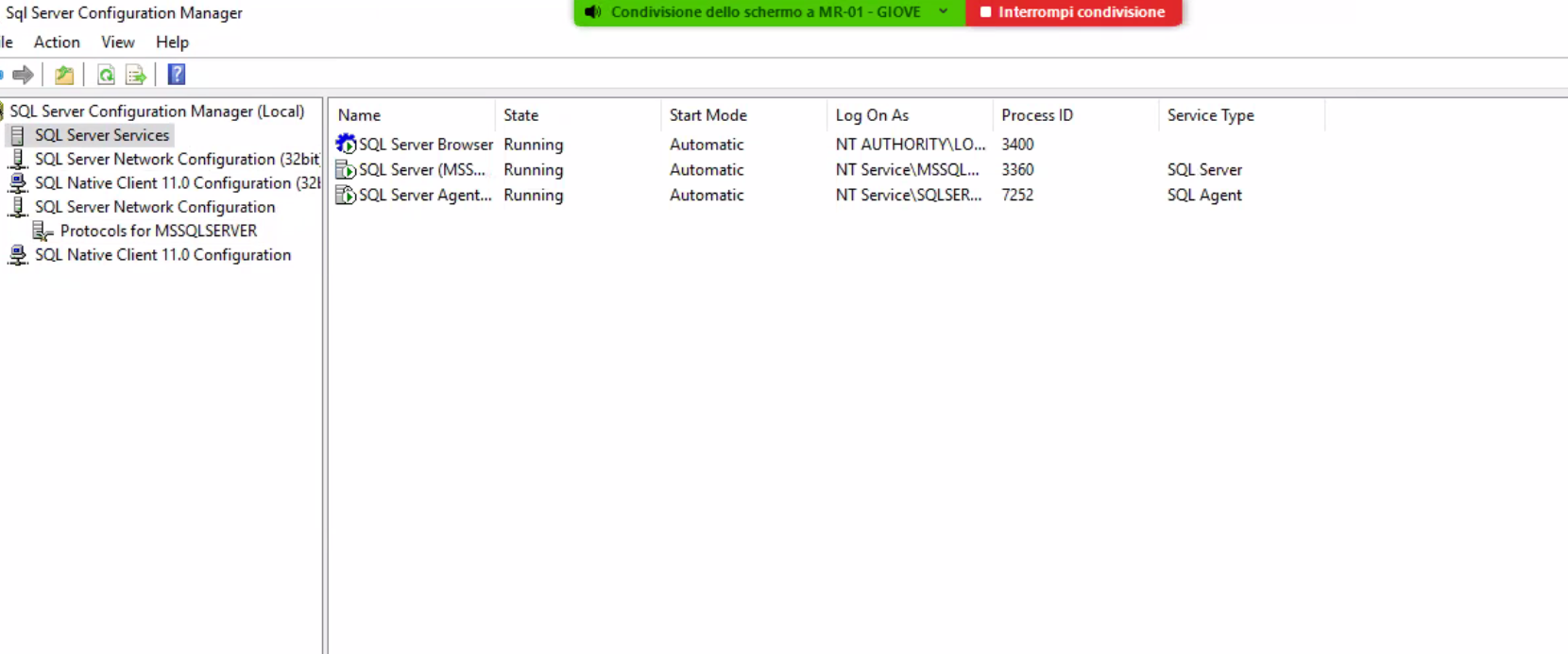The width and height of the screenshot is (1568, 654).
Task: Select Protocols for MSSQLSERVER
Action: 159,231
